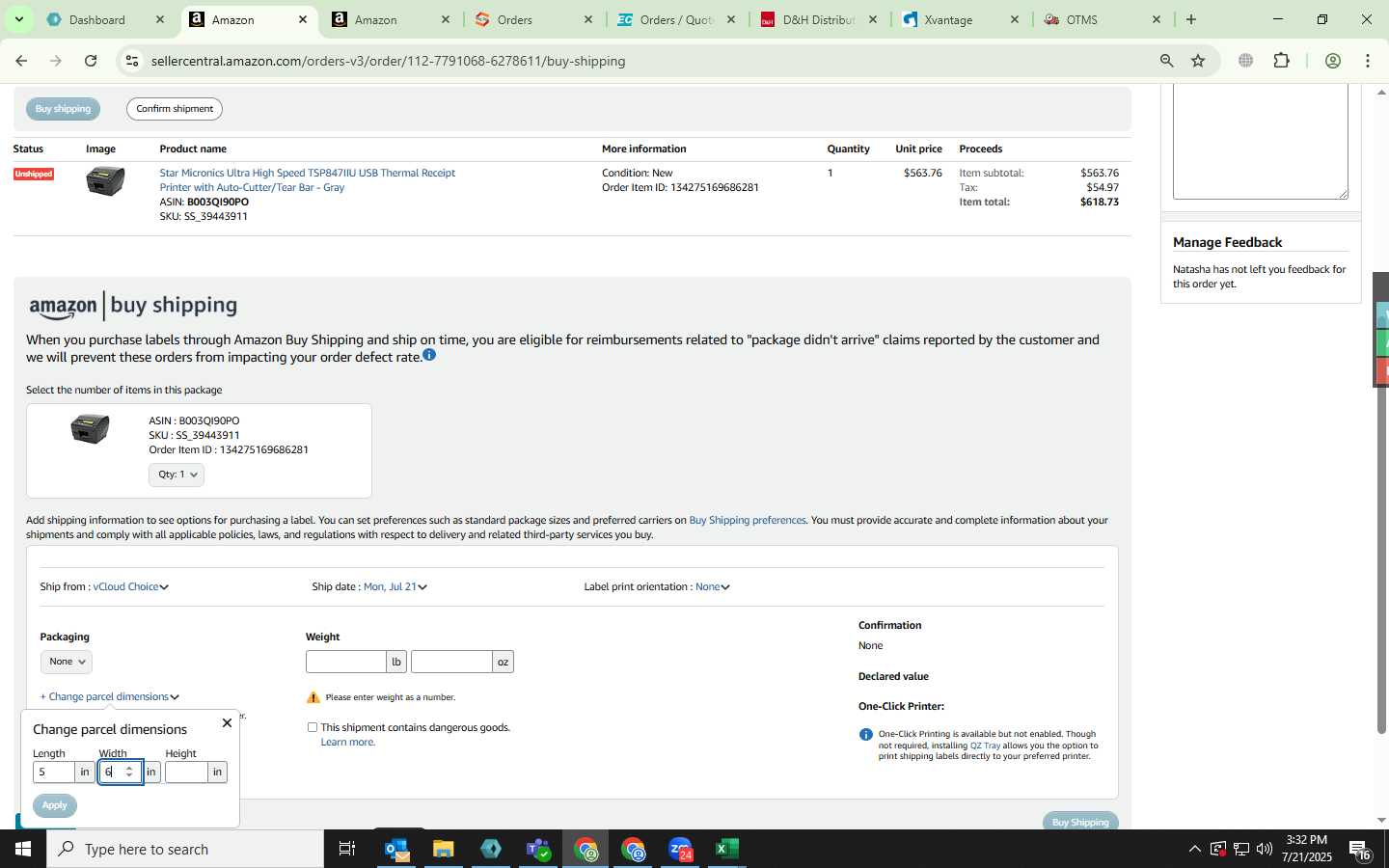Close the Dashboard browser tab
1389x868 pixels.
click(160, 19)
